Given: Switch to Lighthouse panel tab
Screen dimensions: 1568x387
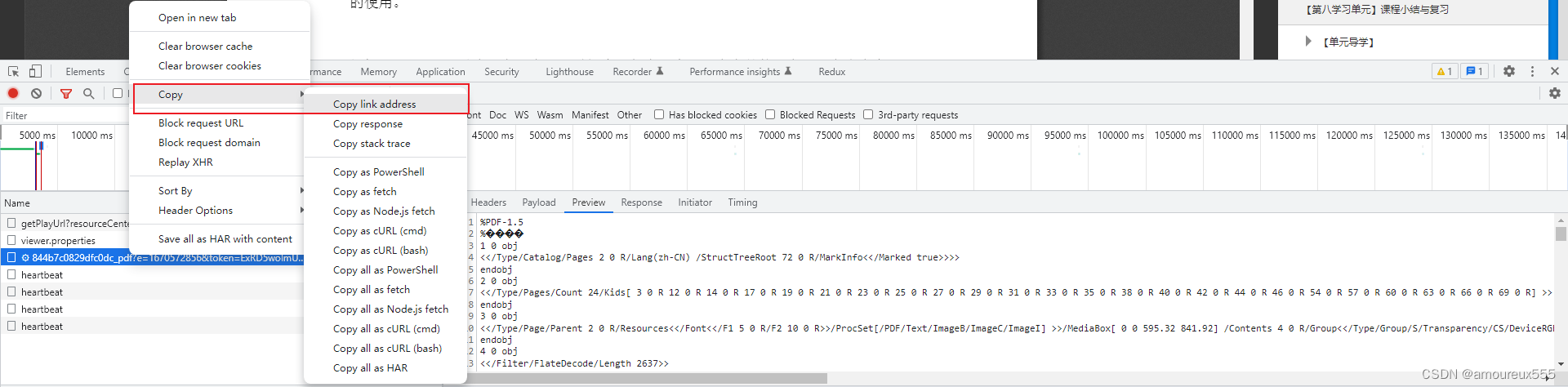Looking at the screenshot, I should (x=569, y=72).
